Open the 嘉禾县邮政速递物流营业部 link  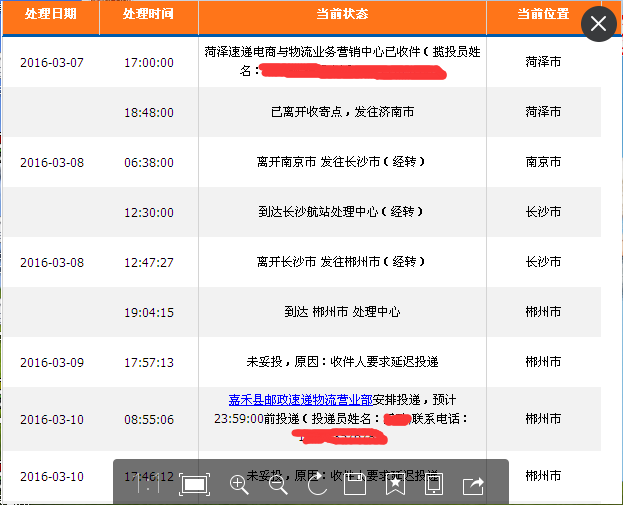(x=284, y=399)
